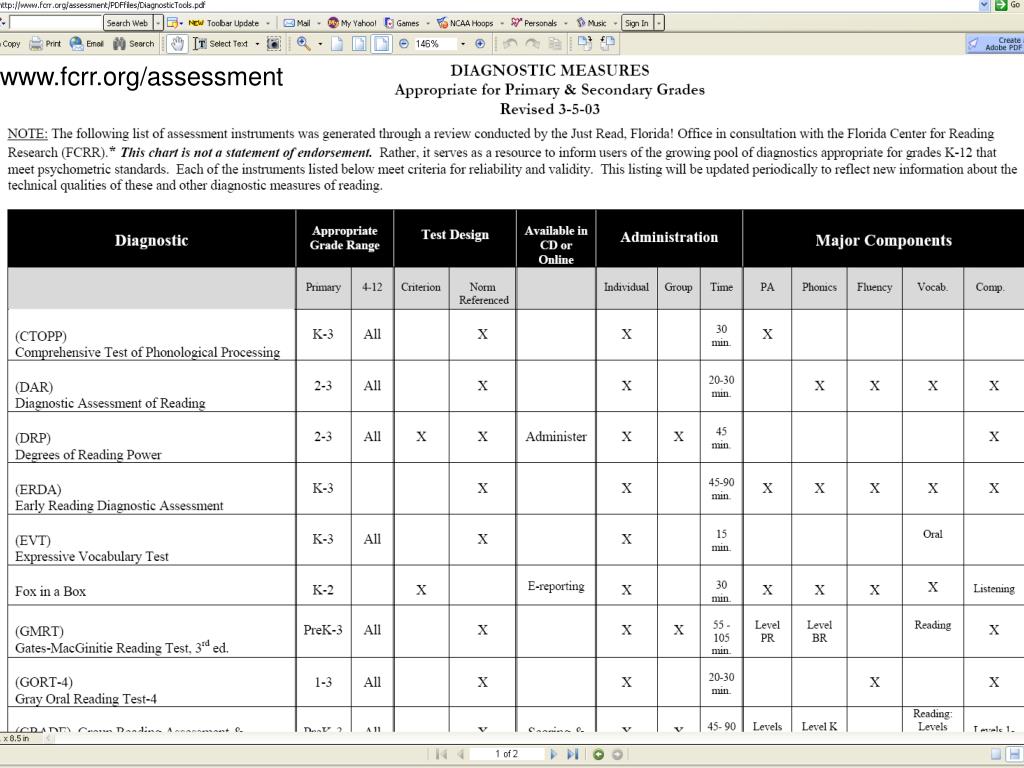This screenshot has width=1024, height=768.
Task: Click the 'Fluency' column header
Action: [874, 287]
